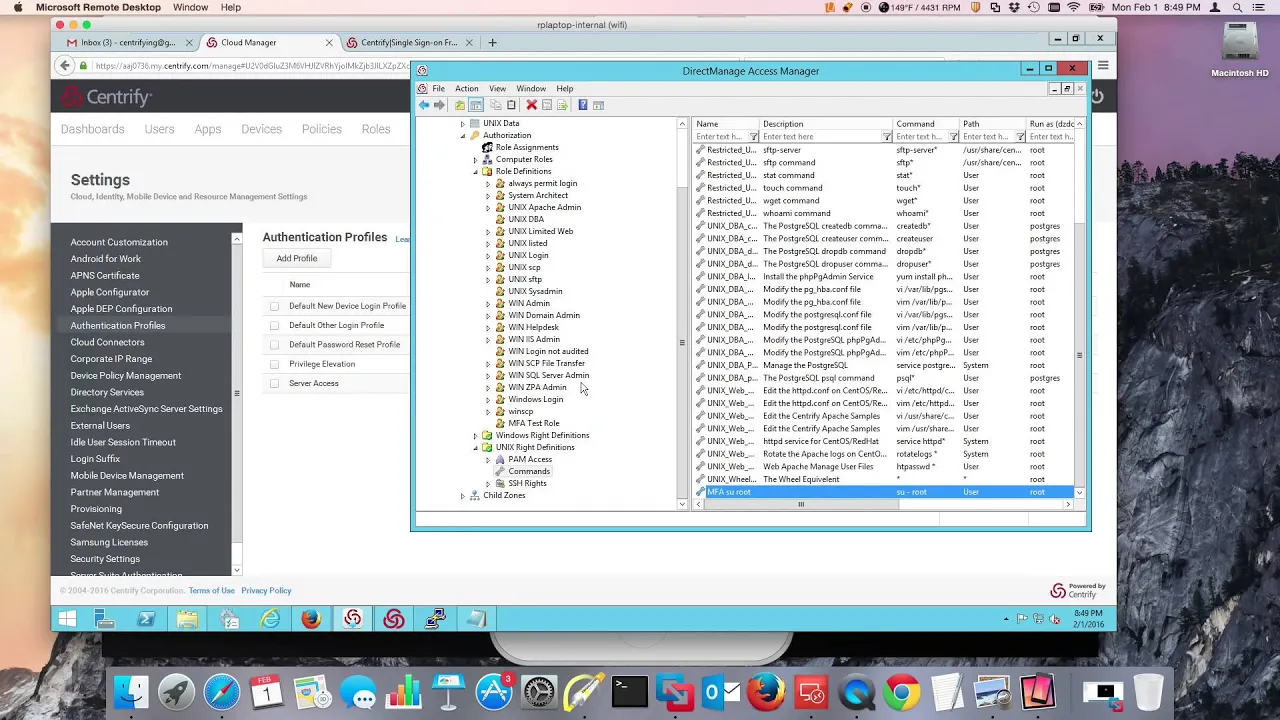
Task: Open PuTTY from the Windows taskbar
Action: click(x=435, y=619)
